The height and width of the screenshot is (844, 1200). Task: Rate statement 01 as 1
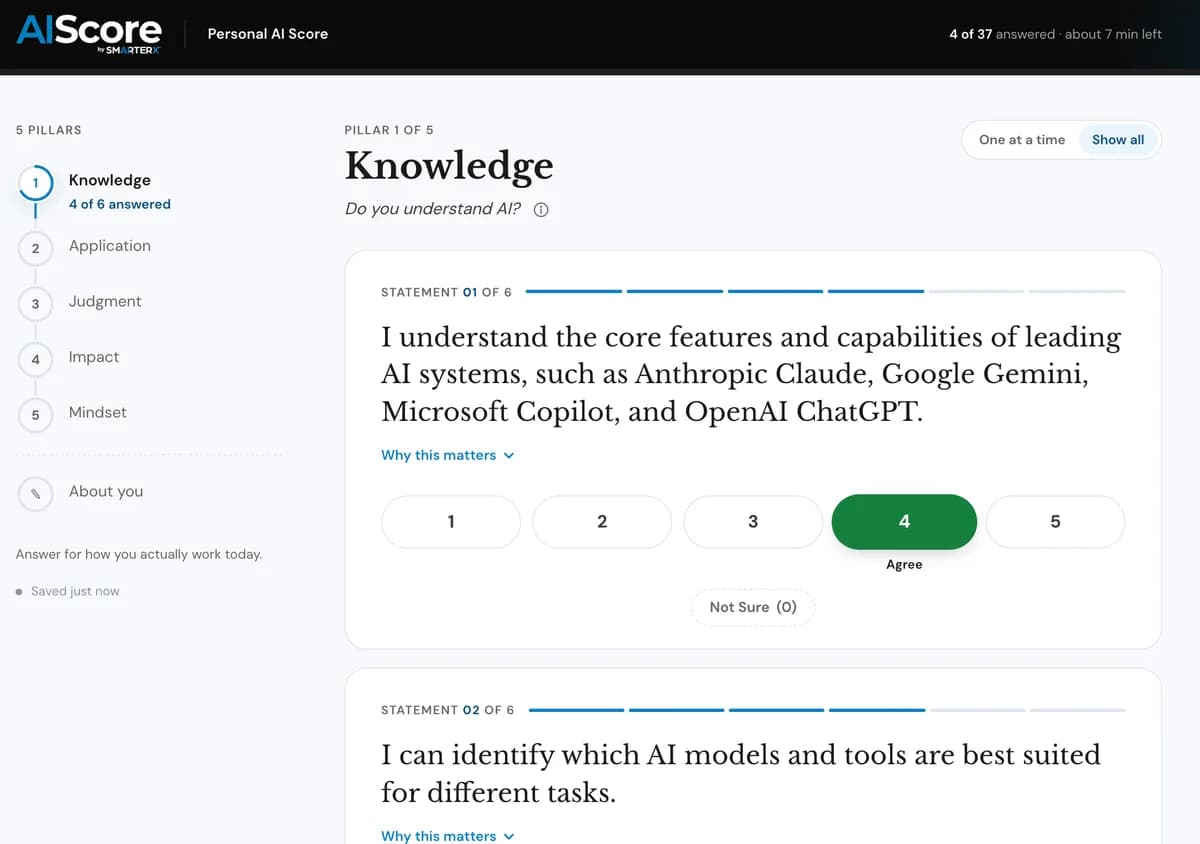451,521
